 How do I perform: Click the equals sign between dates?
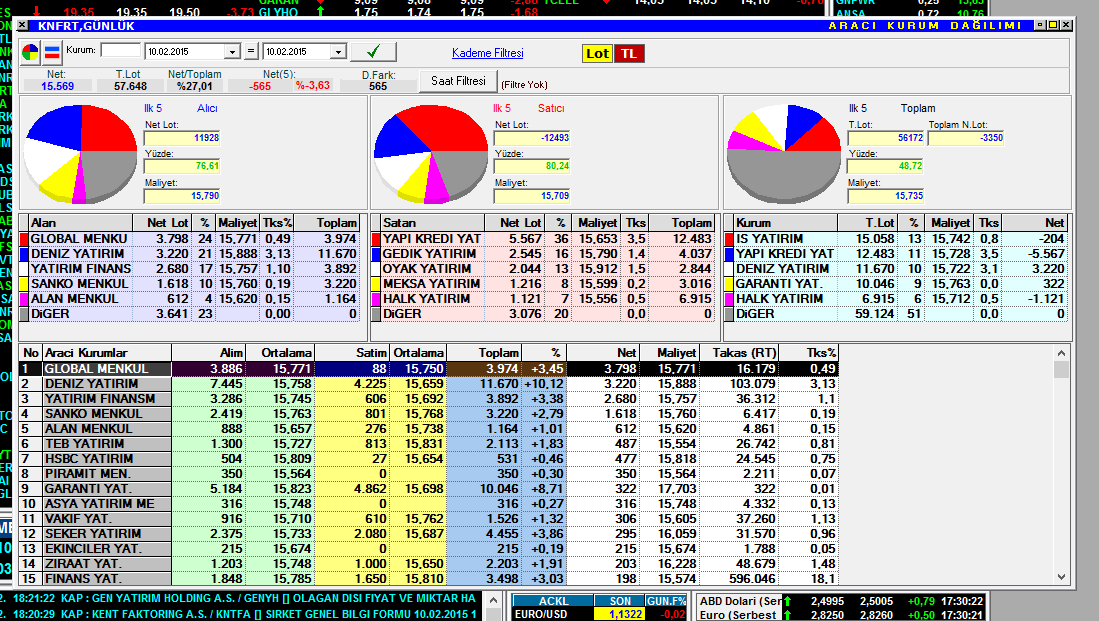251,52
